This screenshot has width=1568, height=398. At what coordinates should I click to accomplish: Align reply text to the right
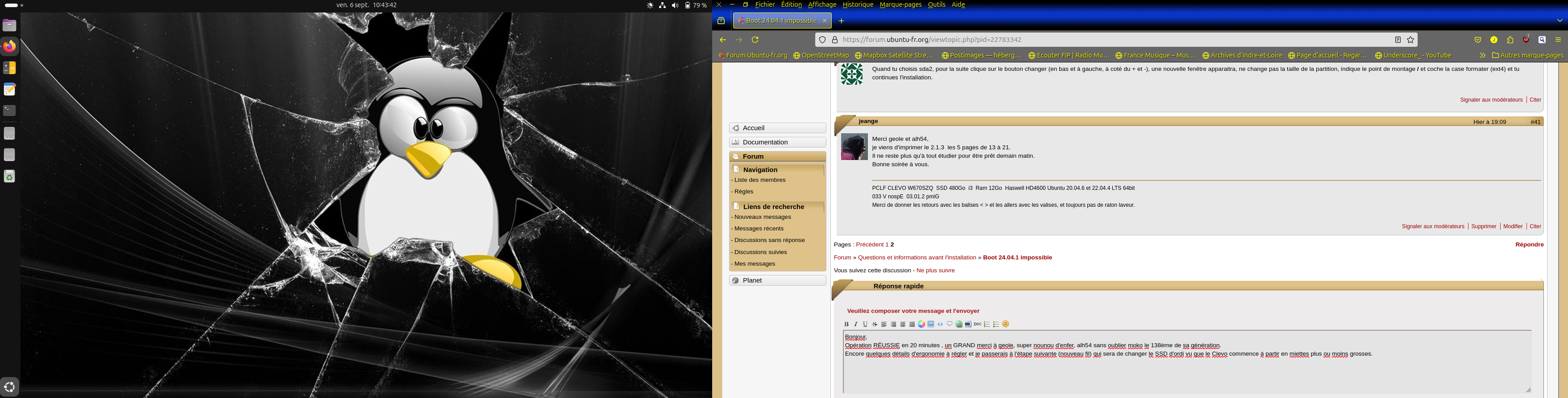[x=894, y=324]
